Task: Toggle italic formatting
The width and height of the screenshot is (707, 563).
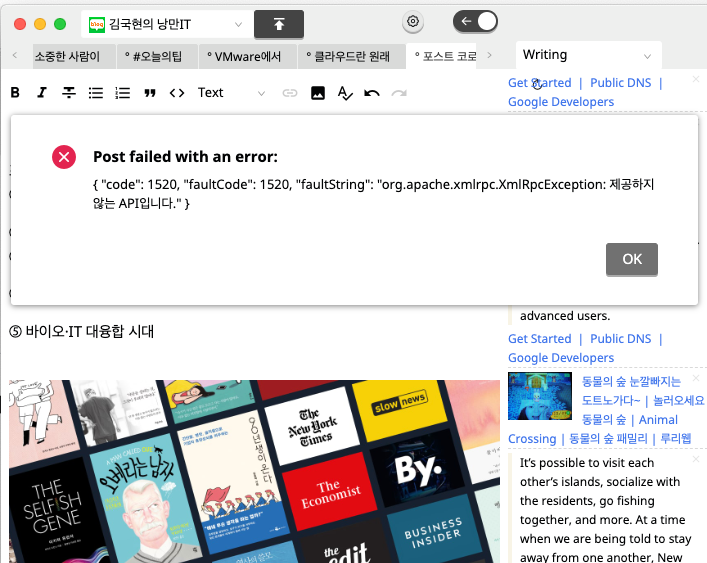Action: click(42, 93)
